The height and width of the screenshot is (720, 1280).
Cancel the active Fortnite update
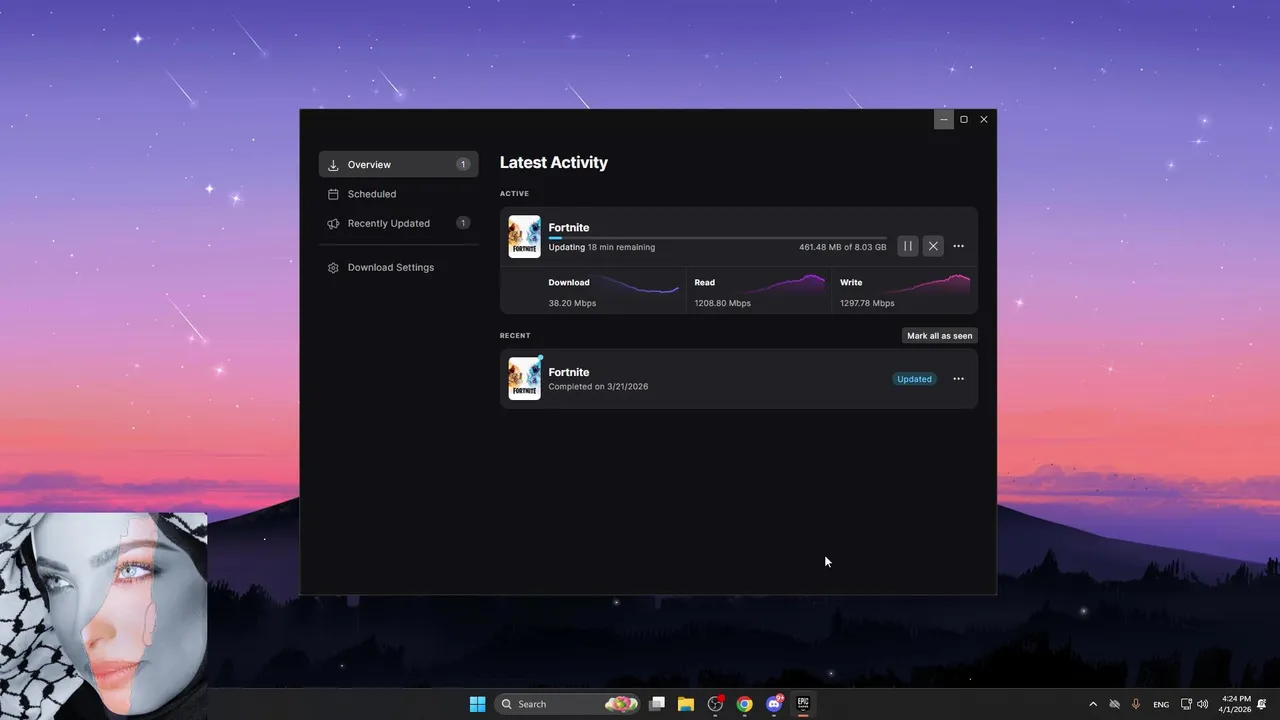click(933, 246)
